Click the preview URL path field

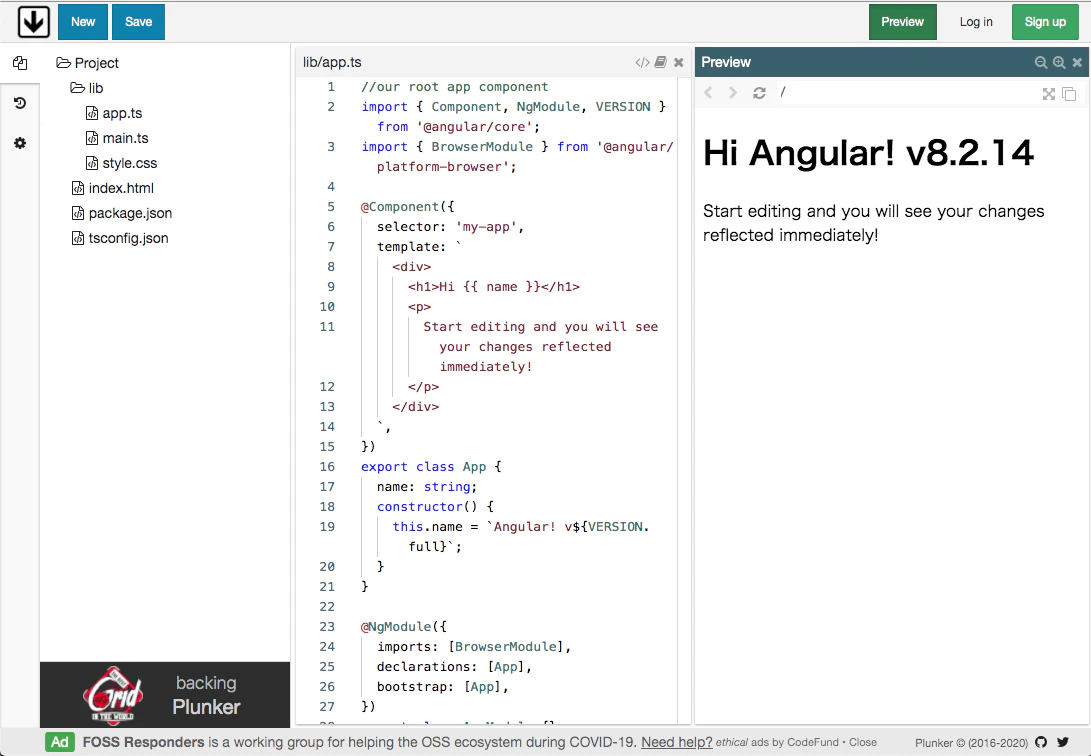pyautogui.click(x=907, y=93)
